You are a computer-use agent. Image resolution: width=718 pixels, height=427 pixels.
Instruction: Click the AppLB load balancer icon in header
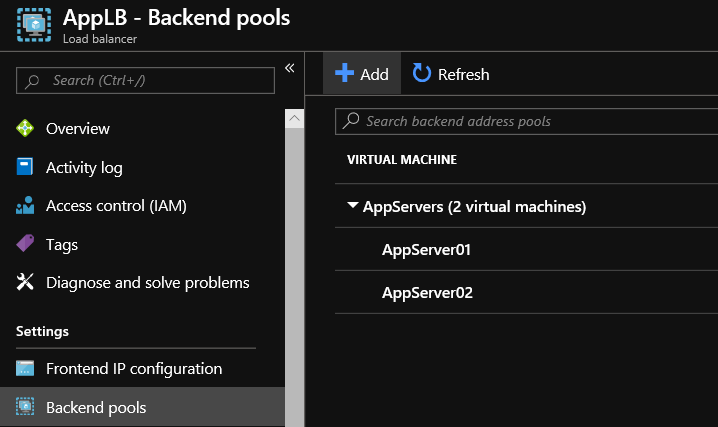[x=34, y=25]
